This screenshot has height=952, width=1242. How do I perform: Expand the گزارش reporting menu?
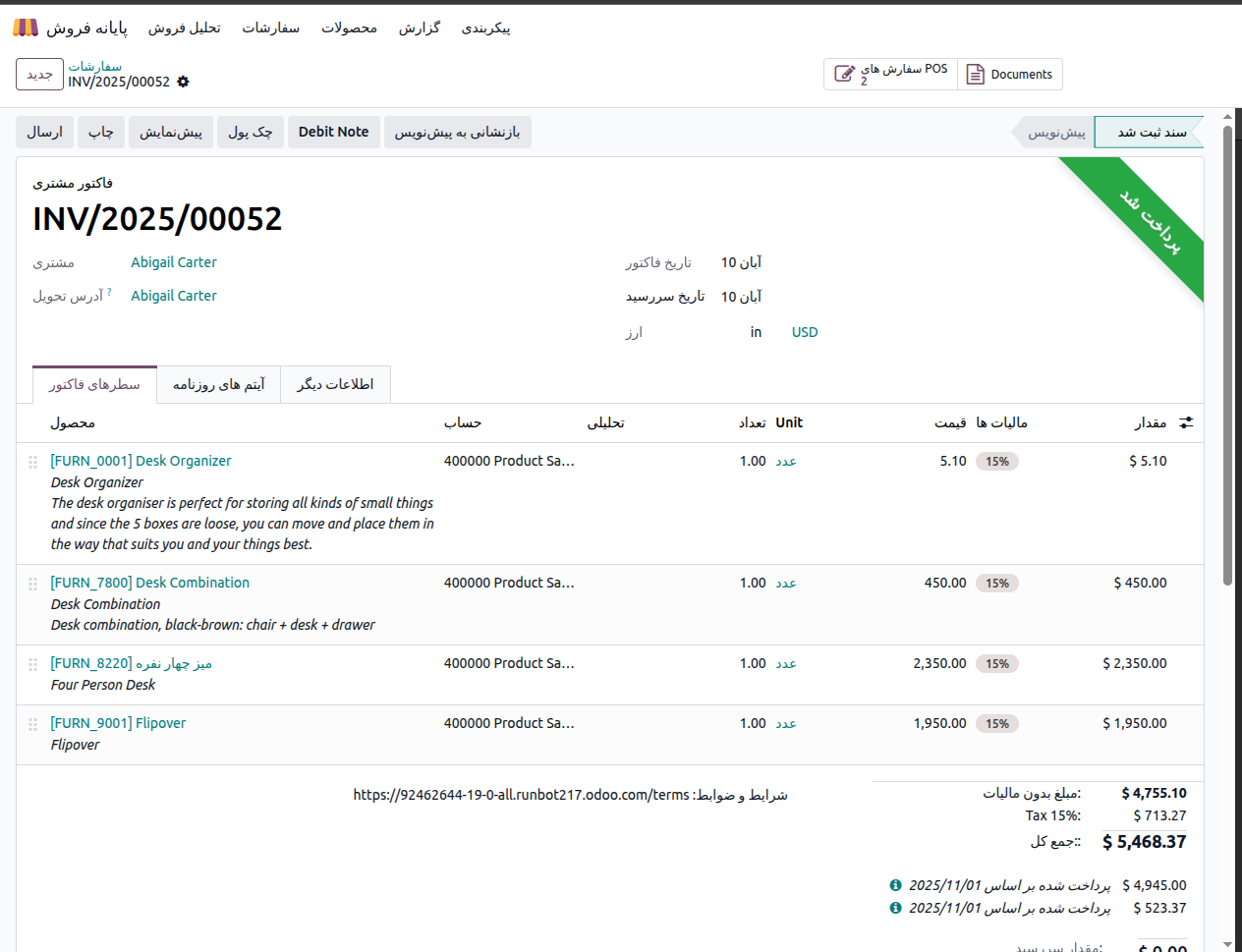(x=419, y=28)
